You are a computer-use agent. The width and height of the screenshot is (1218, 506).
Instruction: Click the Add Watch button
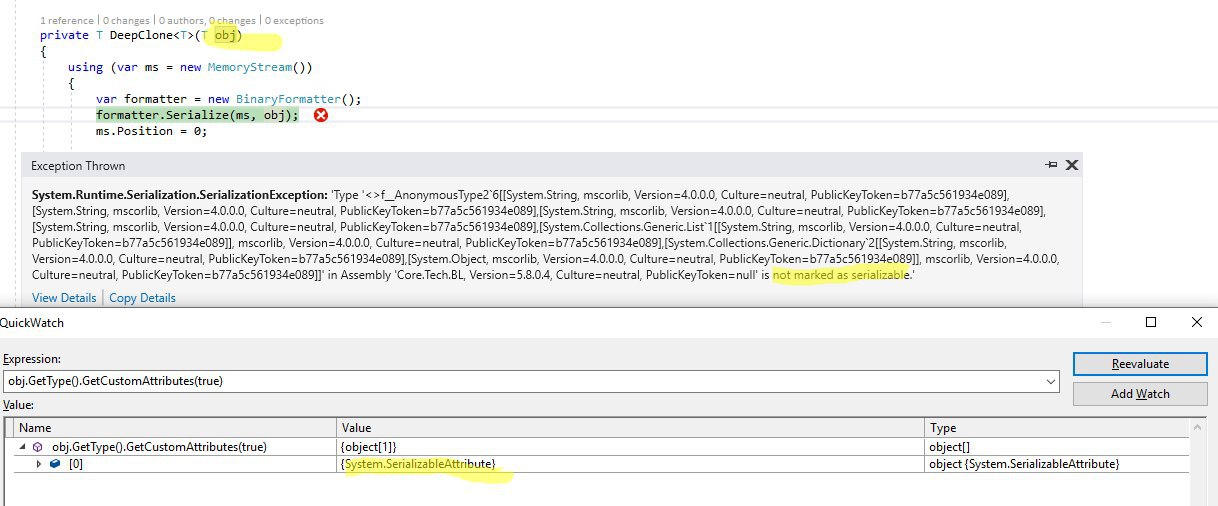point(1139,394)
